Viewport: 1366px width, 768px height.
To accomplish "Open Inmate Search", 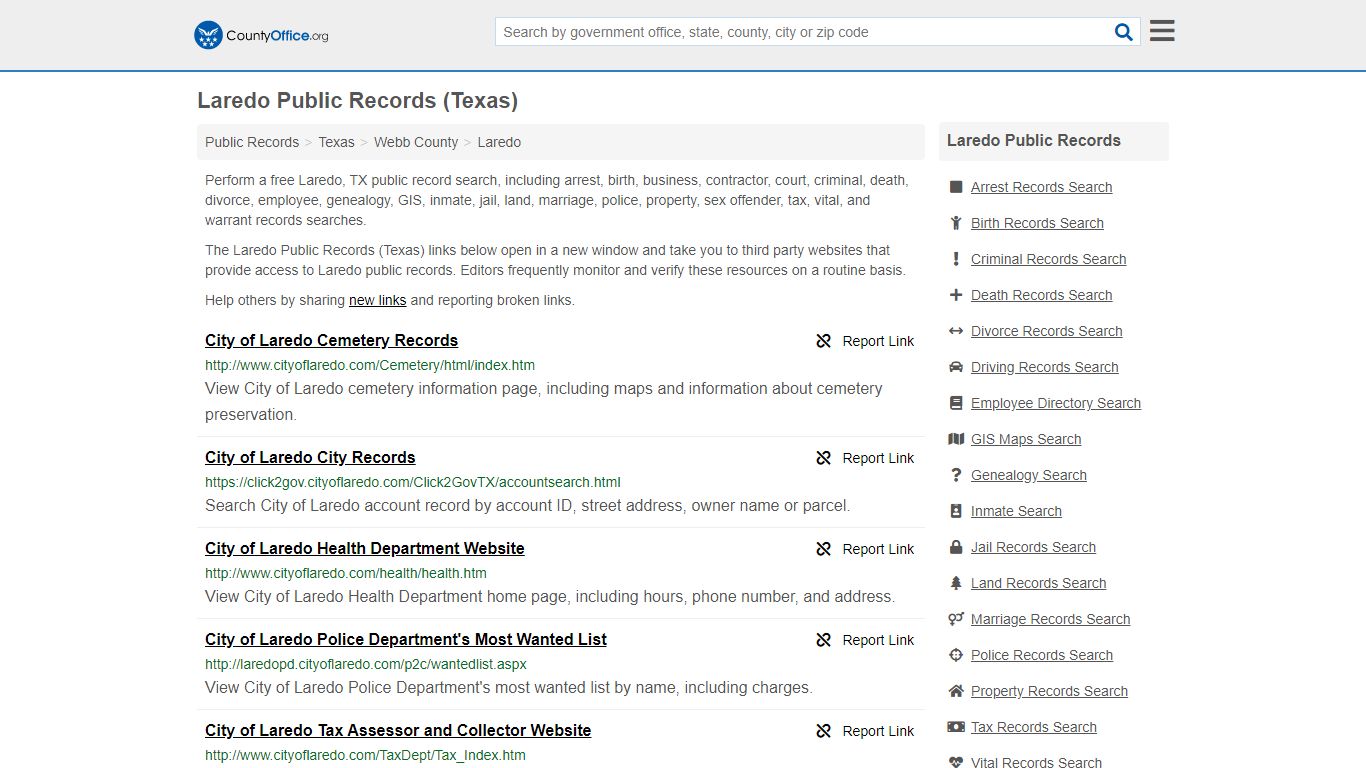I will (1016, 511).
